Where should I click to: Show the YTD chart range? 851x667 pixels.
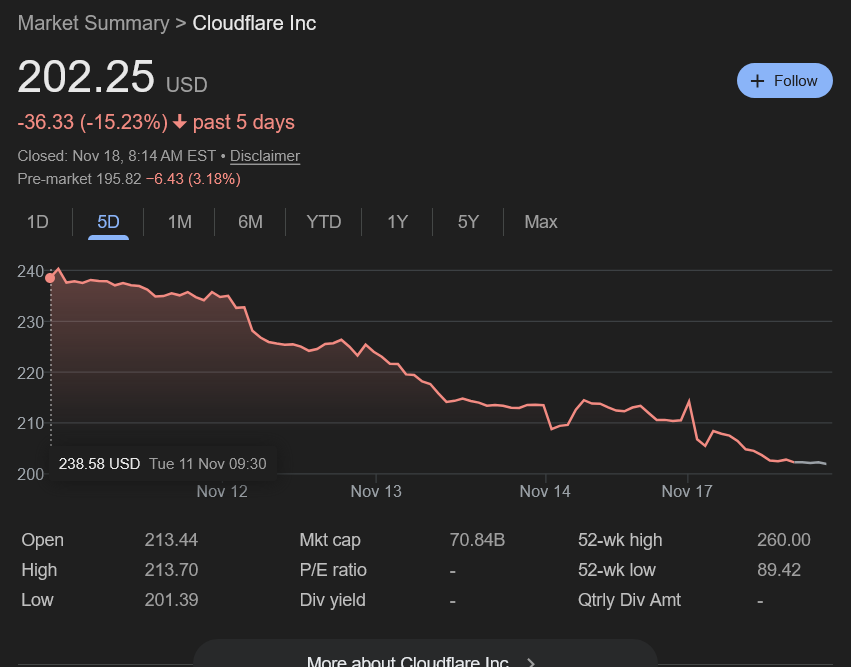coord(324,222)
